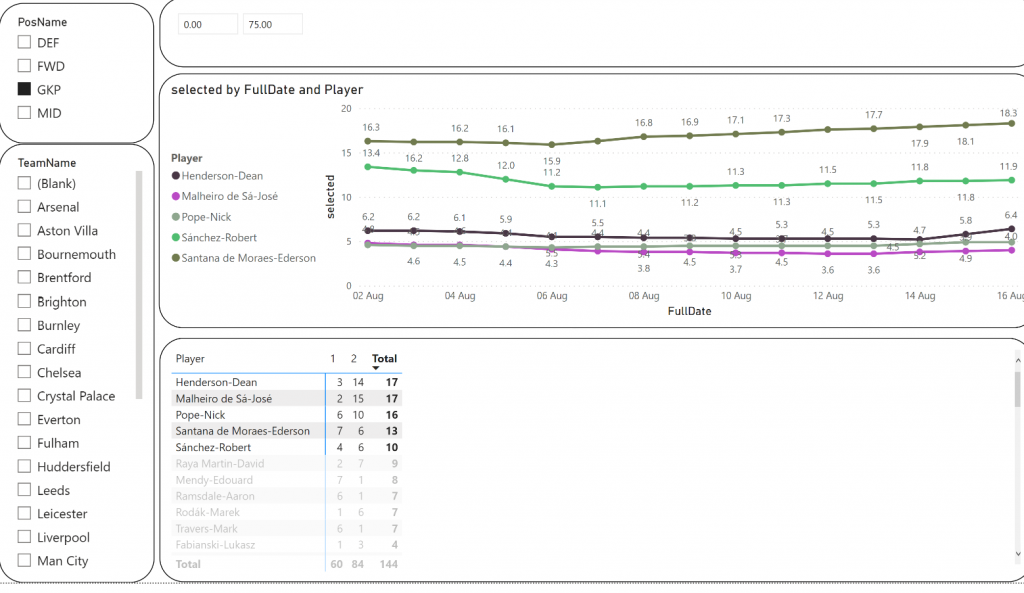Check the Cardiff checkbox

click(24, 349)
